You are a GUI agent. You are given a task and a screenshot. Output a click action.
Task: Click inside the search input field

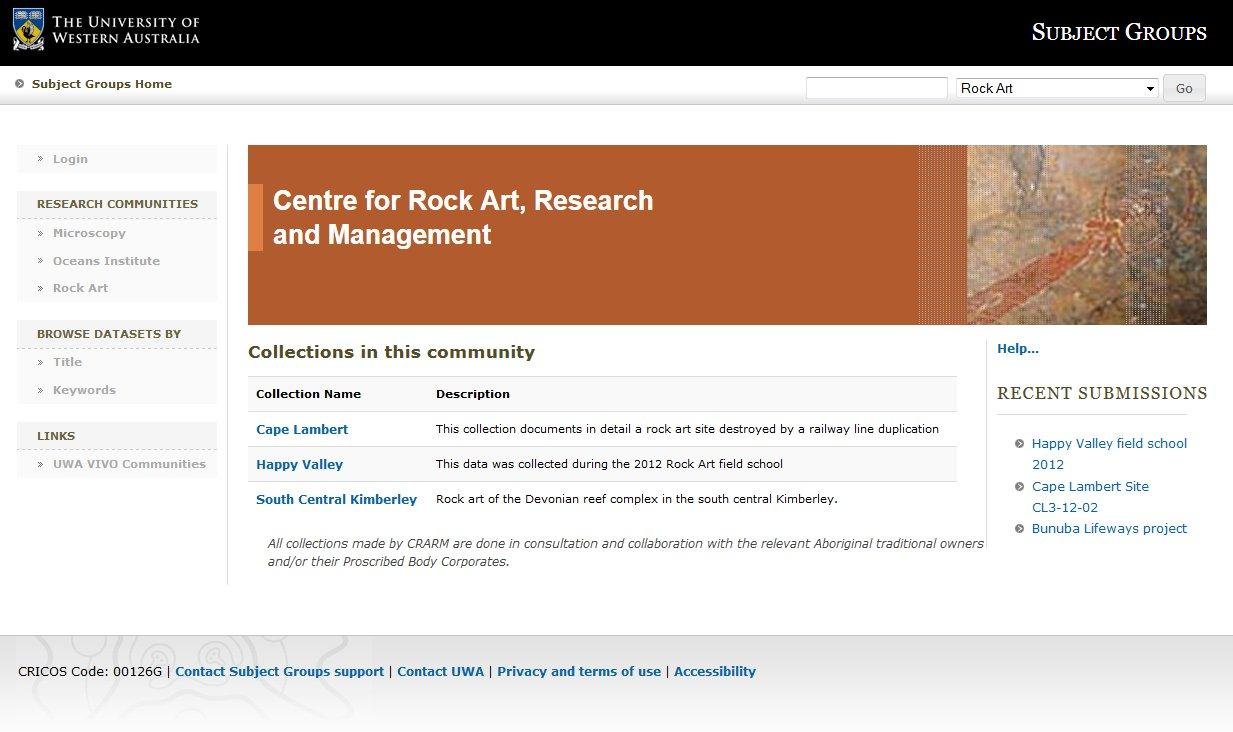[876, 88]
